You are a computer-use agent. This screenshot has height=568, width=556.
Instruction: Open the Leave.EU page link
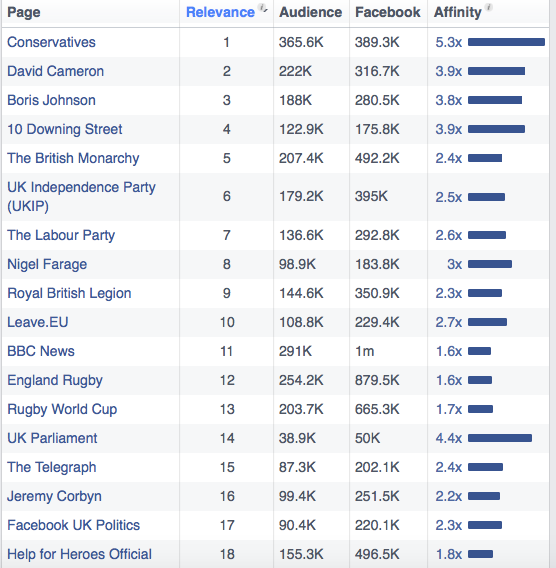coord(38,322)
